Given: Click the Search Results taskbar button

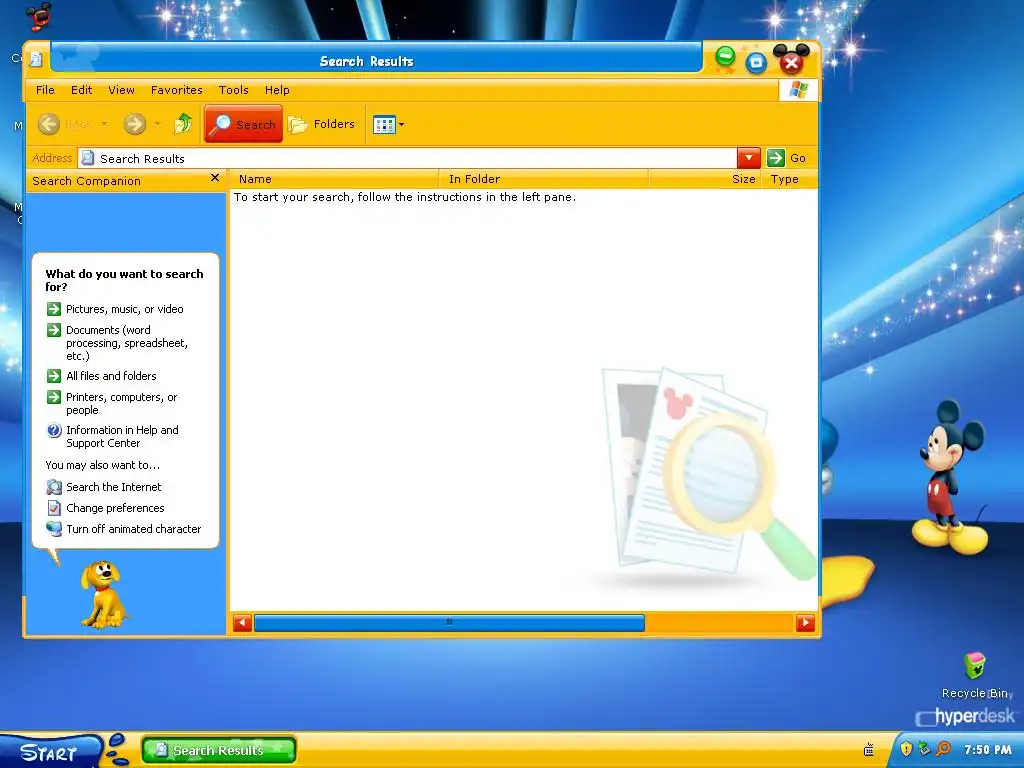Looking at the screenshot, I should pyautogui.click(x=219, y=750).
